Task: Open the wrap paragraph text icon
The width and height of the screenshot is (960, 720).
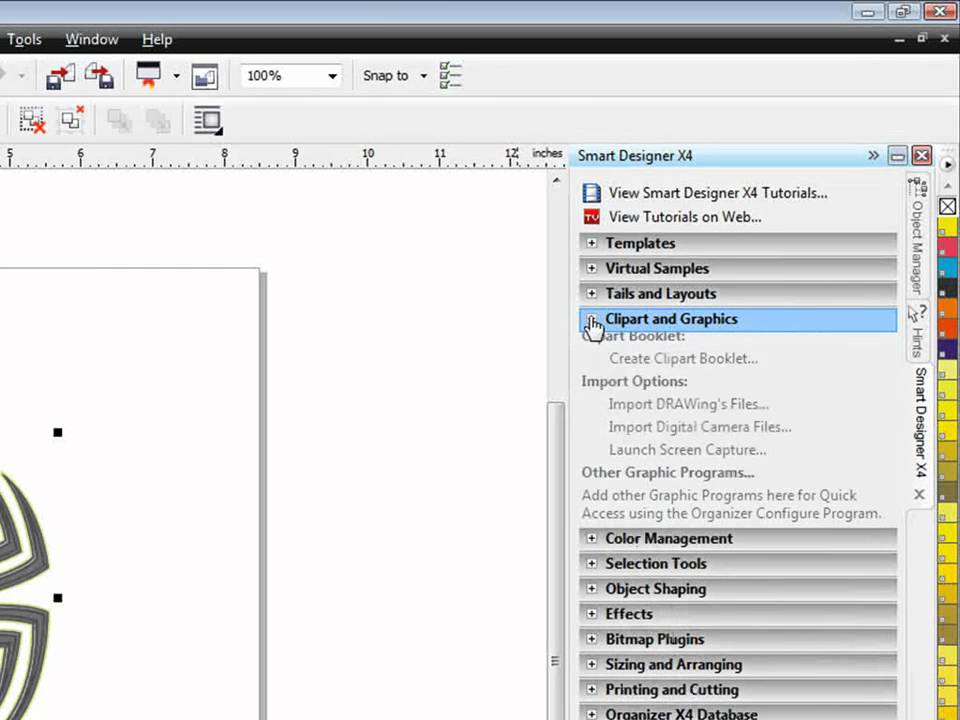Action: [208, 120]
